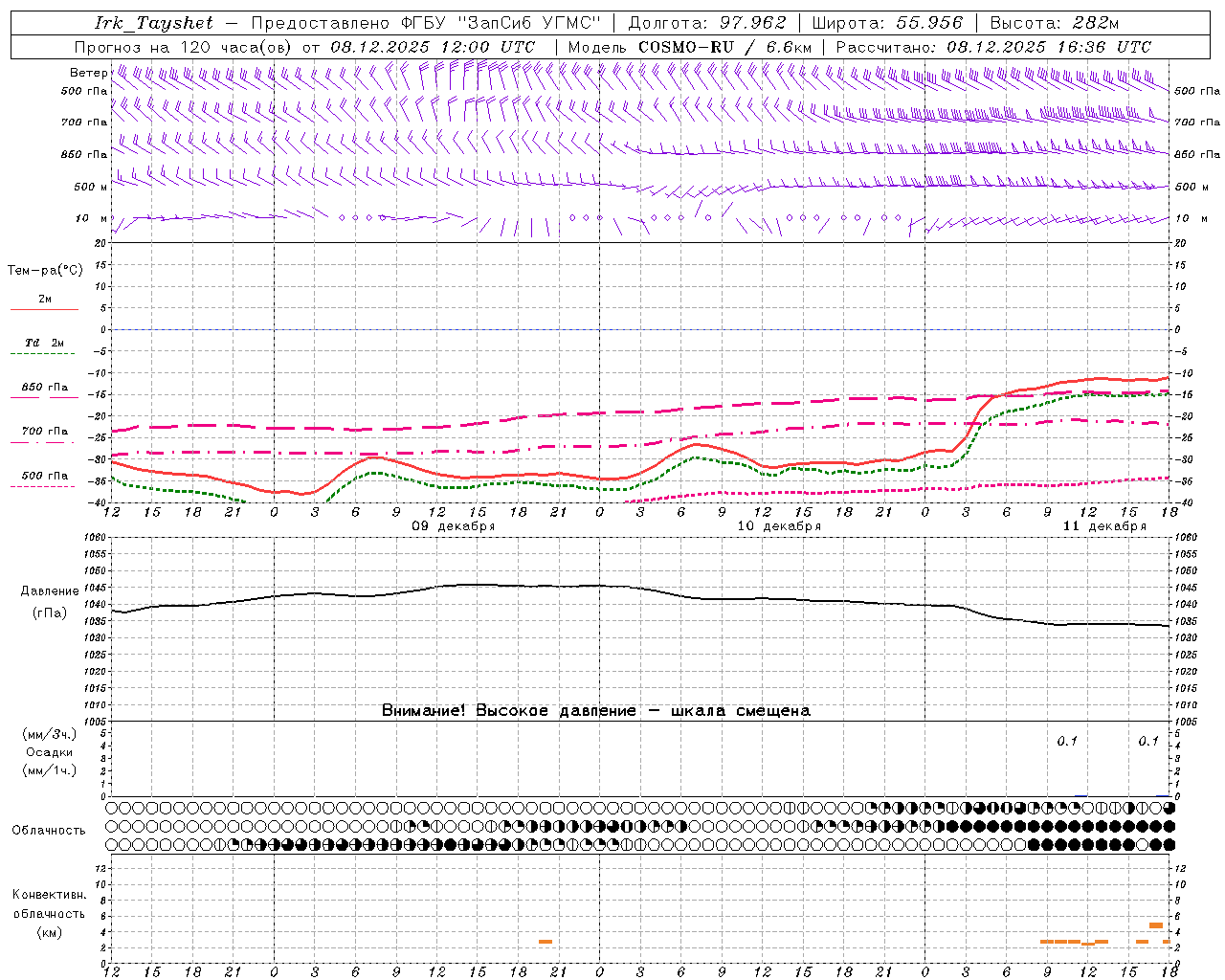Click the "10 м" wind level label on left

pos(91,218)
